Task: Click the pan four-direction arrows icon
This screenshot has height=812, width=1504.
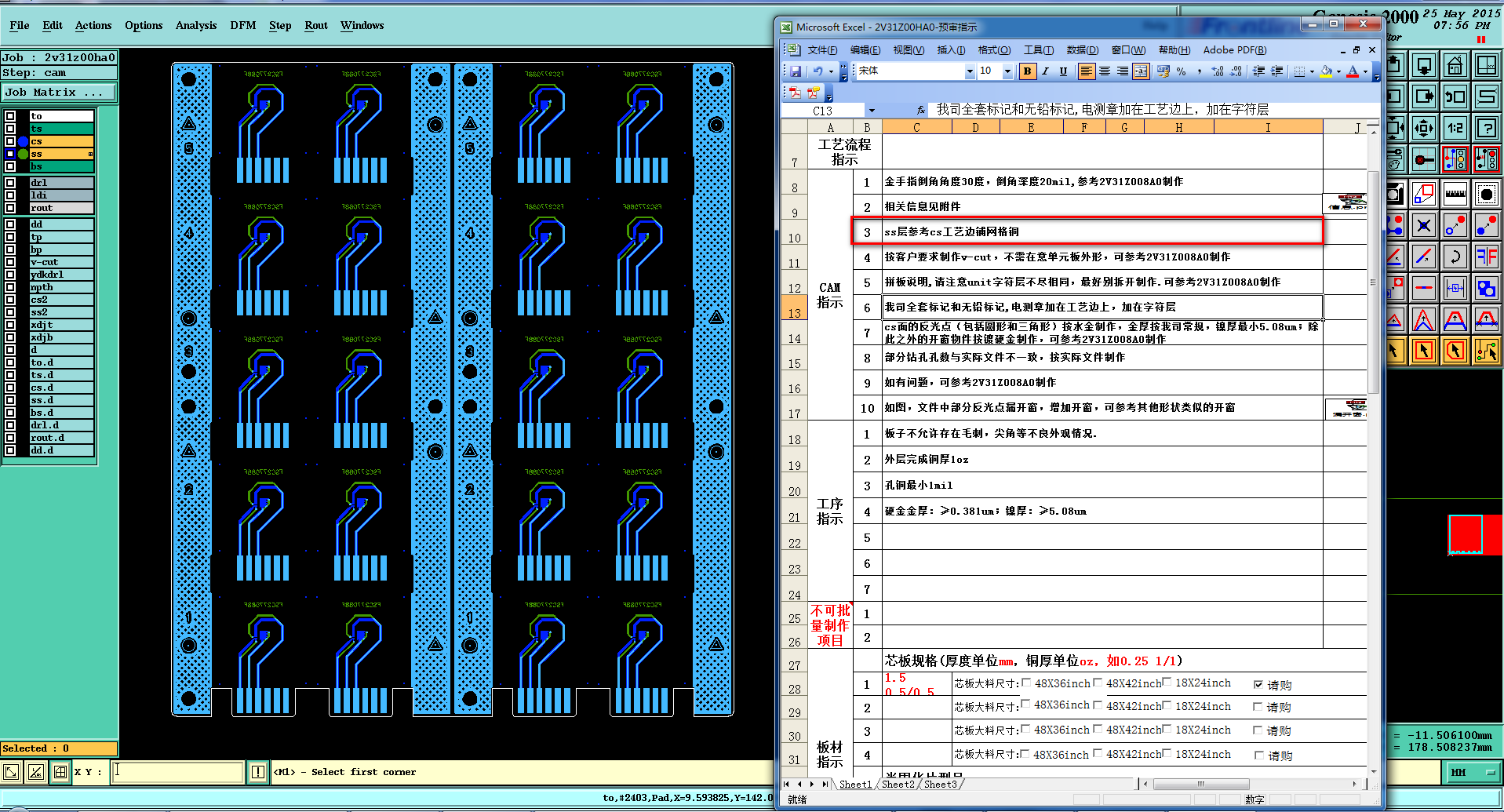Action: [1424, 128]
